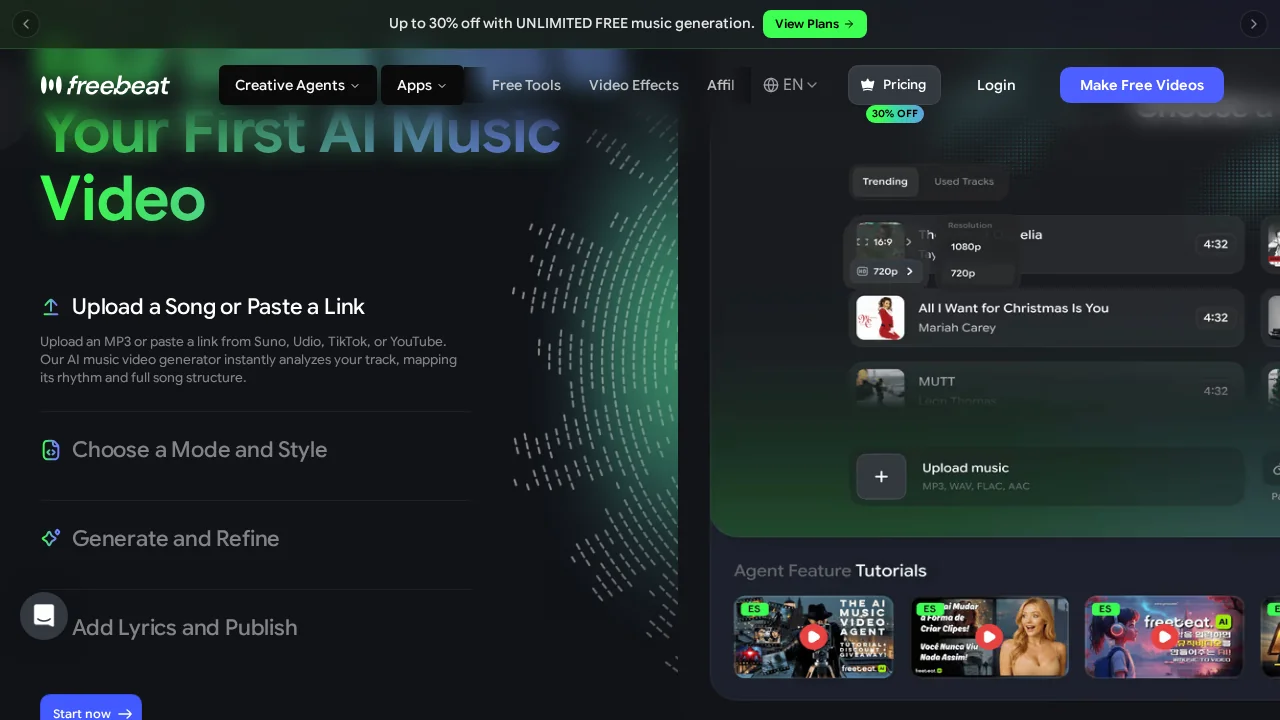Toggle the HD 720p quality badge
Screen dimensions: 1280x720
coord(885,271)
